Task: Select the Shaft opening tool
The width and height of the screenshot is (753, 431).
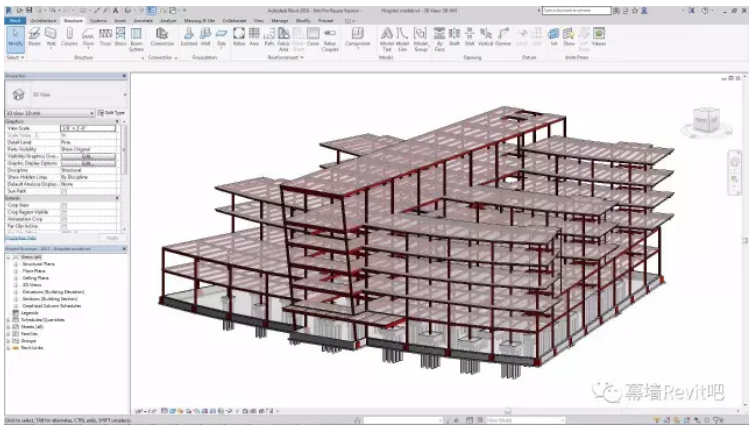Action: coord(454,37)
